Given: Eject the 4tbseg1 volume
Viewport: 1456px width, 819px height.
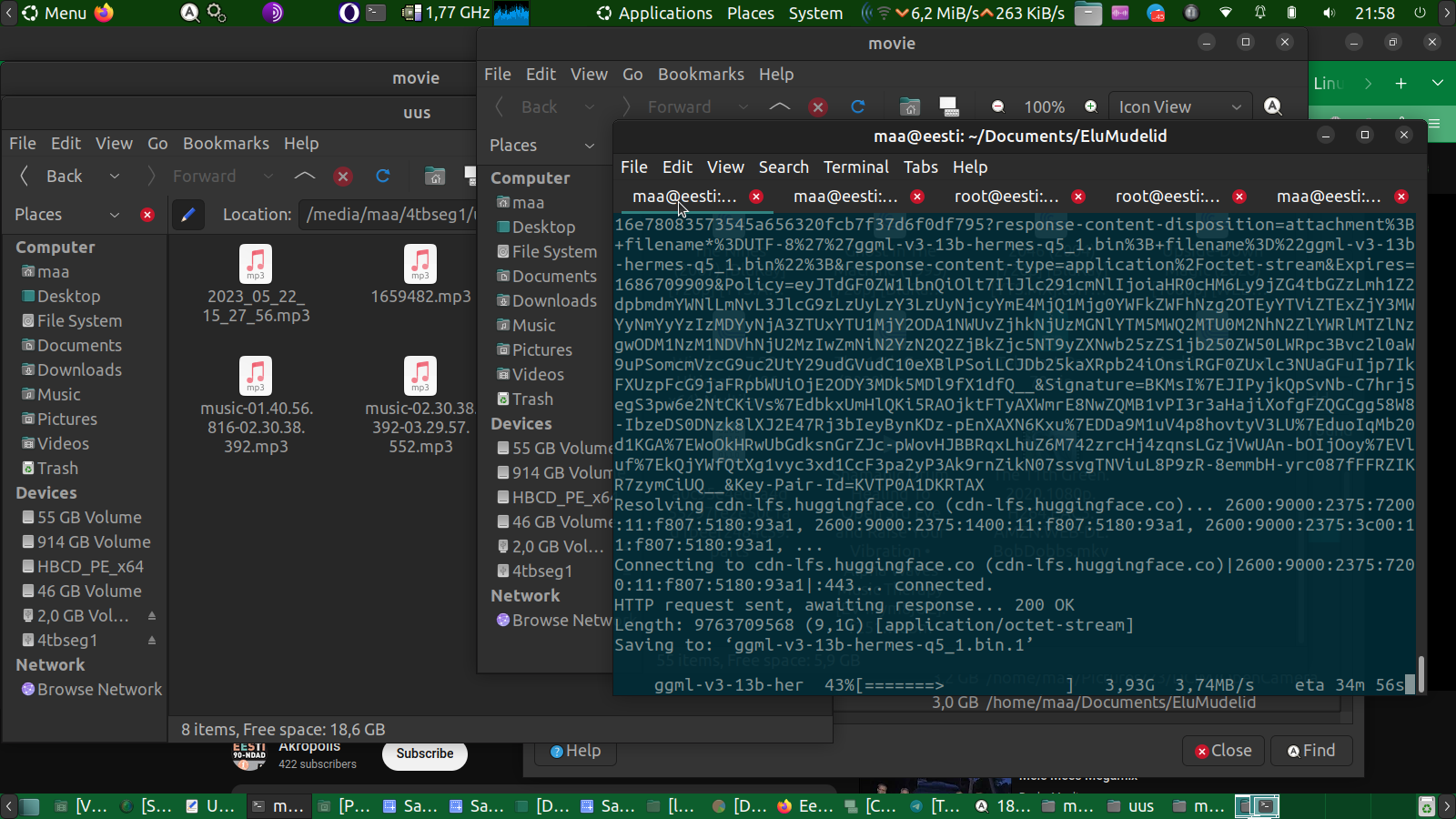Looking at the screenshot, I should (152, 641).
